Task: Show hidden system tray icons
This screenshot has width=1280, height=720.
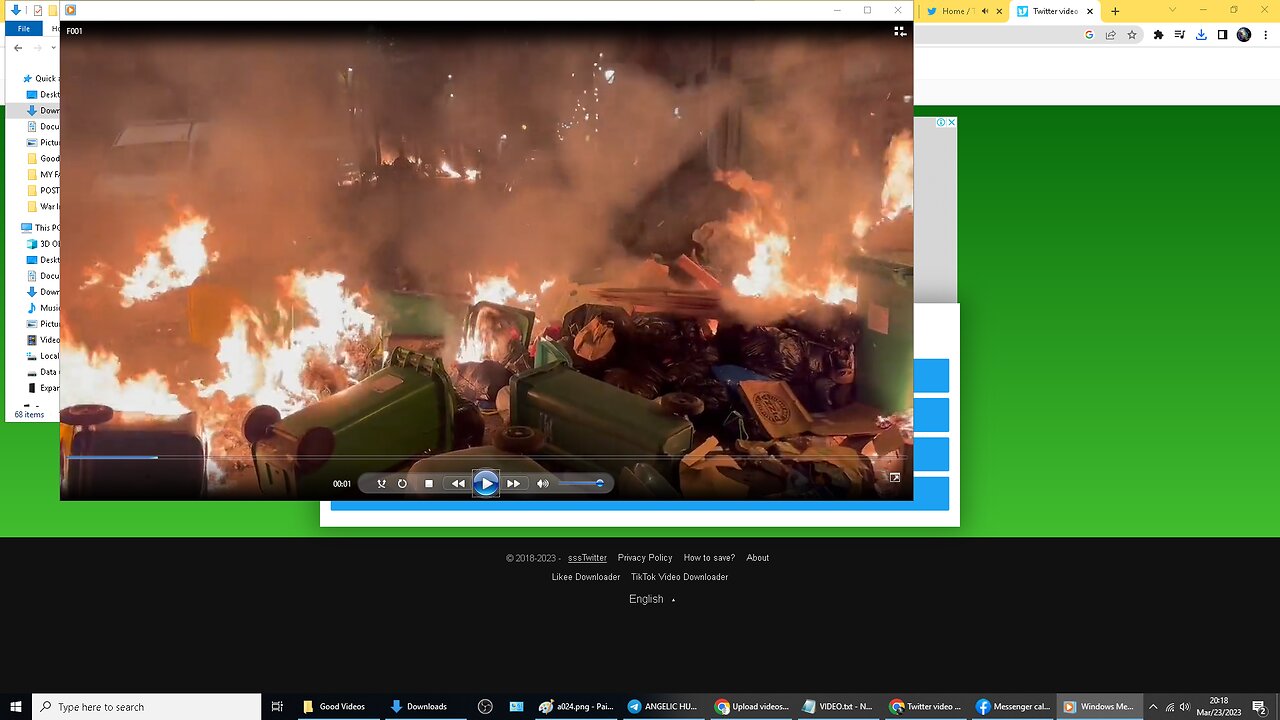Action: (x=1153, y=707)
